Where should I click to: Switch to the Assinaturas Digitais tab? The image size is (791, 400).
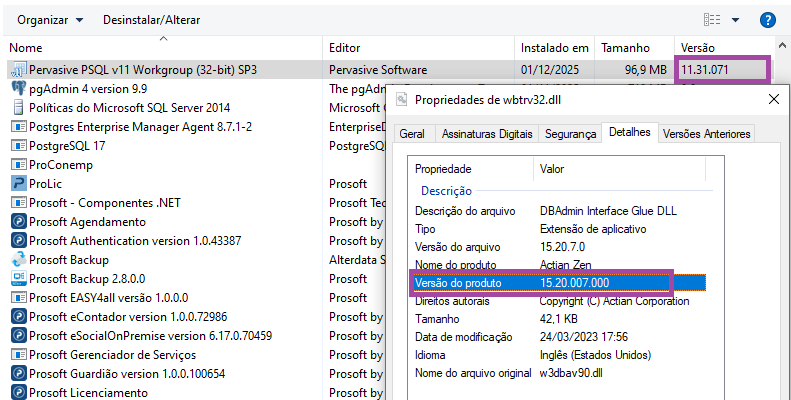pos(487,134)
